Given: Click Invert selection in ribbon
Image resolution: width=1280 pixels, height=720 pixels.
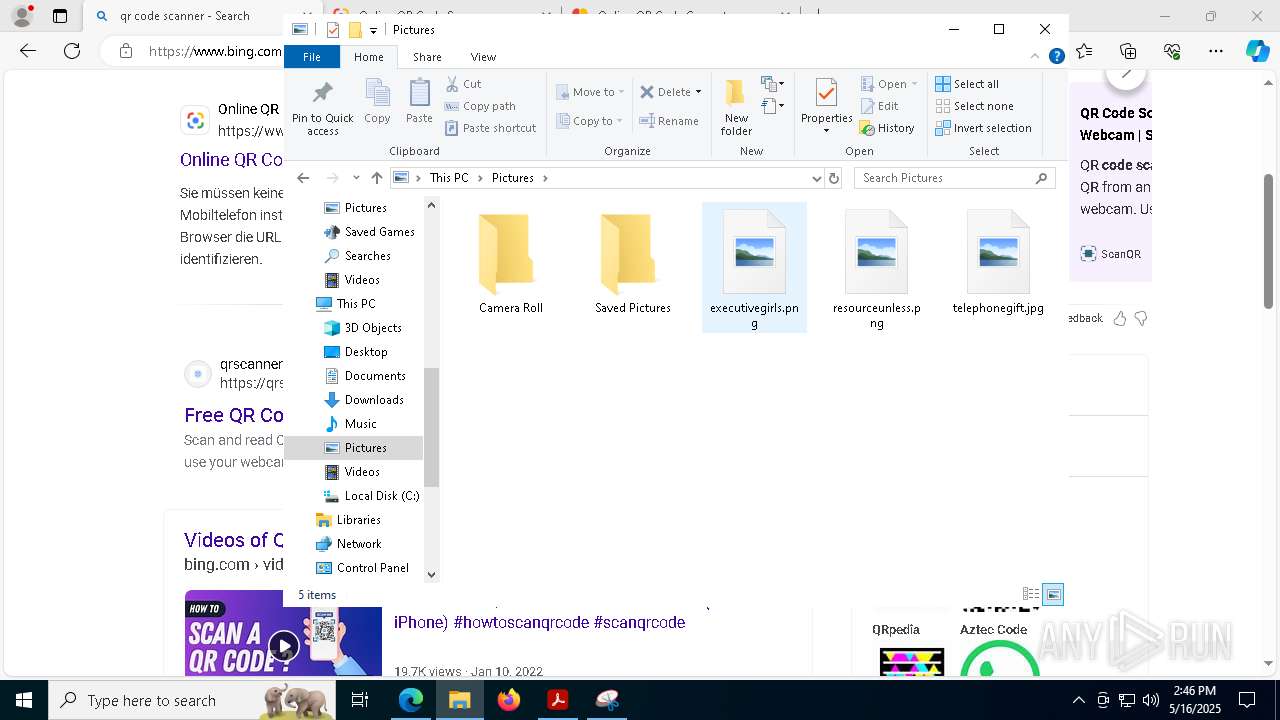Looking at the screenshot, I should [983, 128].
